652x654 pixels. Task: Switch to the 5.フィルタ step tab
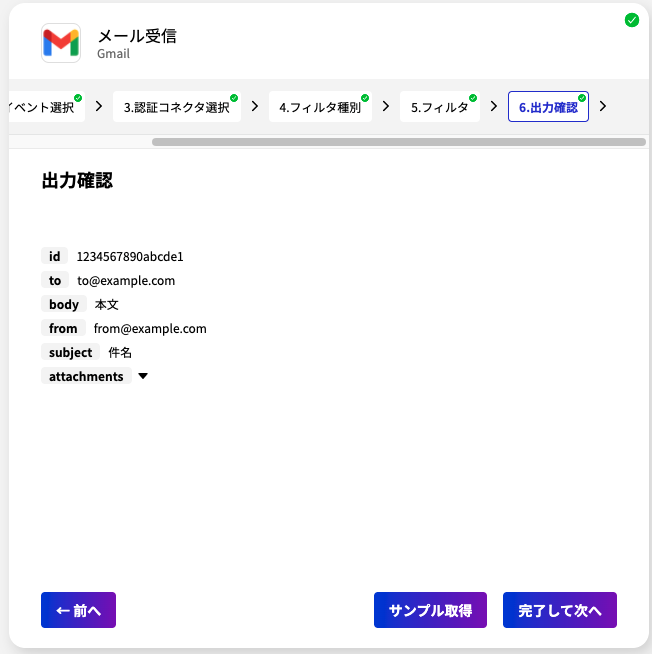coord(440,107)
